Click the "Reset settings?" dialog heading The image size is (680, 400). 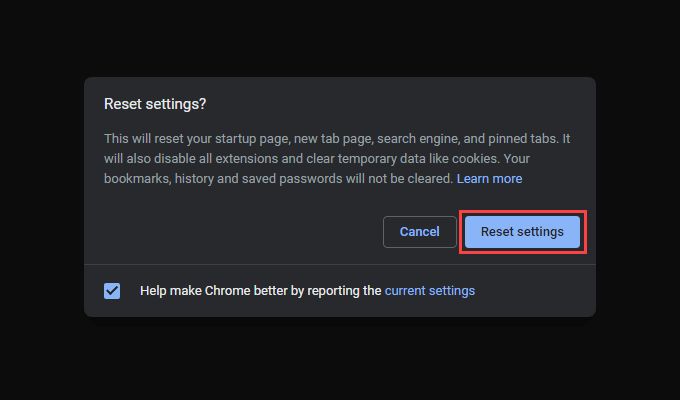point(162,104)
